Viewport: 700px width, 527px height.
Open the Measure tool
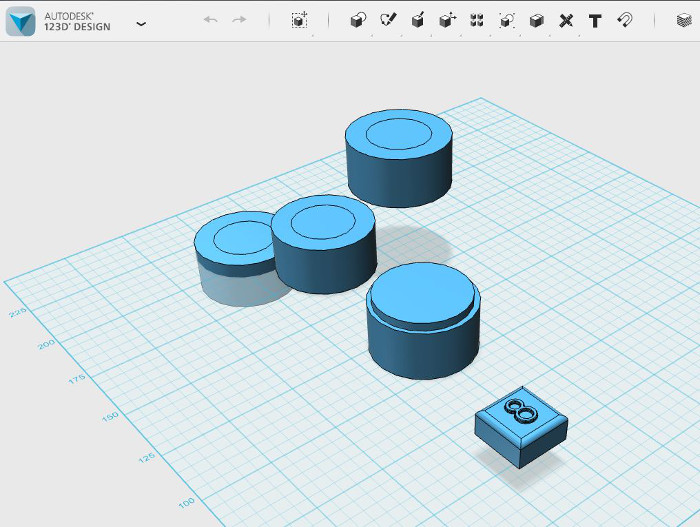566,21
